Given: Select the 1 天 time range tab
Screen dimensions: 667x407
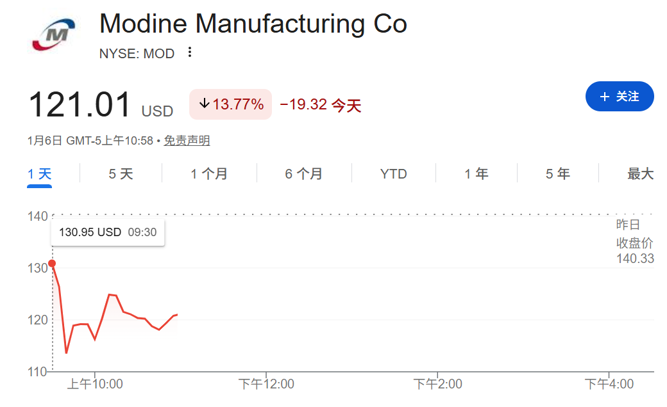Looking at the screenshot, I should [40, 174].
